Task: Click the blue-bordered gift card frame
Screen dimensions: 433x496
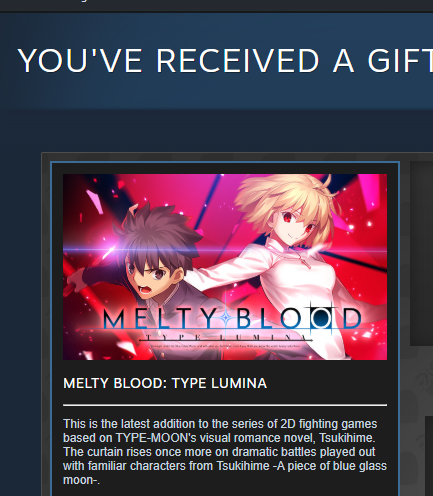Action: click(x=225, y=329)
